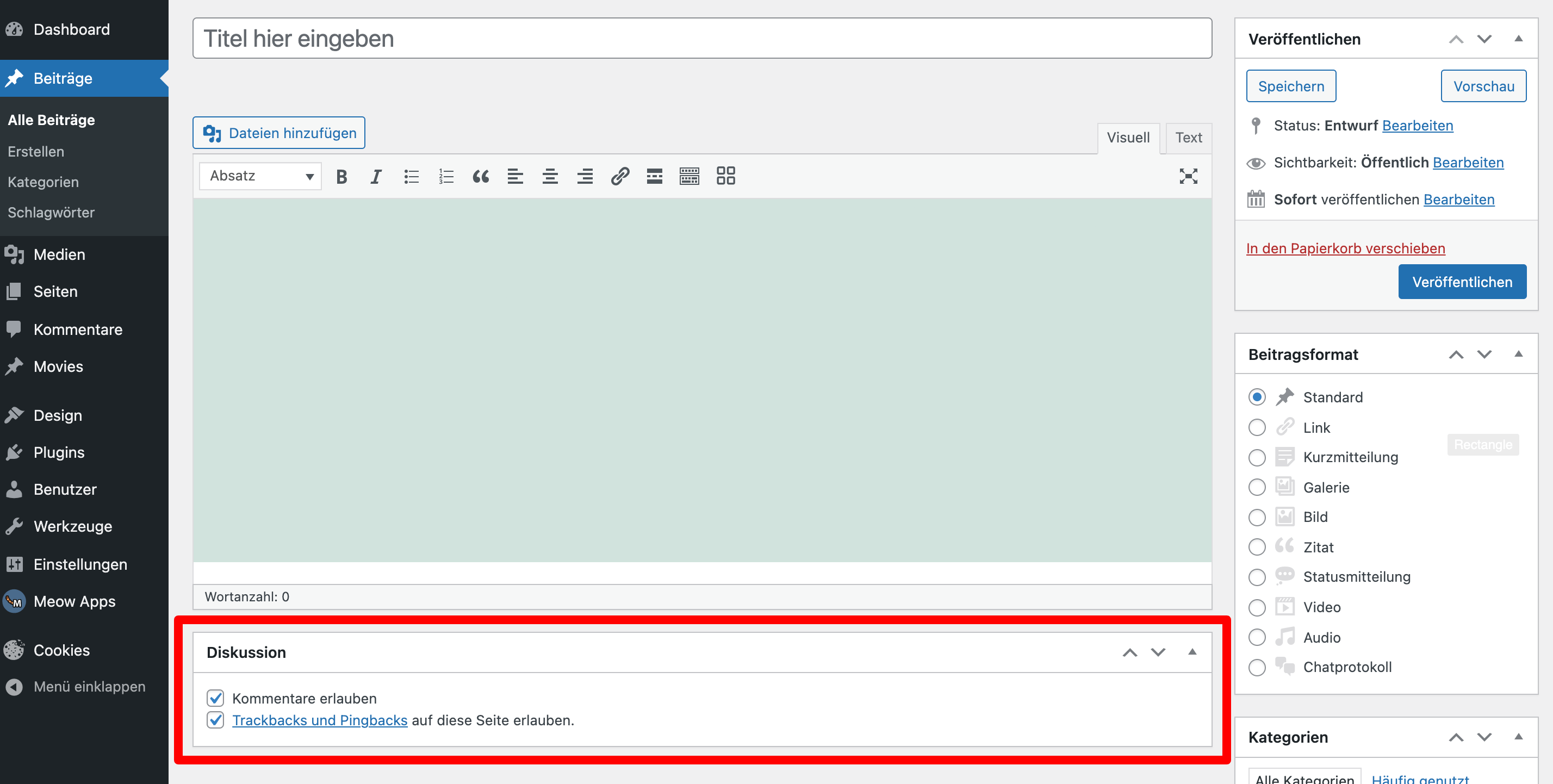Switch to the Text editing tab
Image resolution: width=1553 pixels, height=784 pixels.
(1188, 138)
